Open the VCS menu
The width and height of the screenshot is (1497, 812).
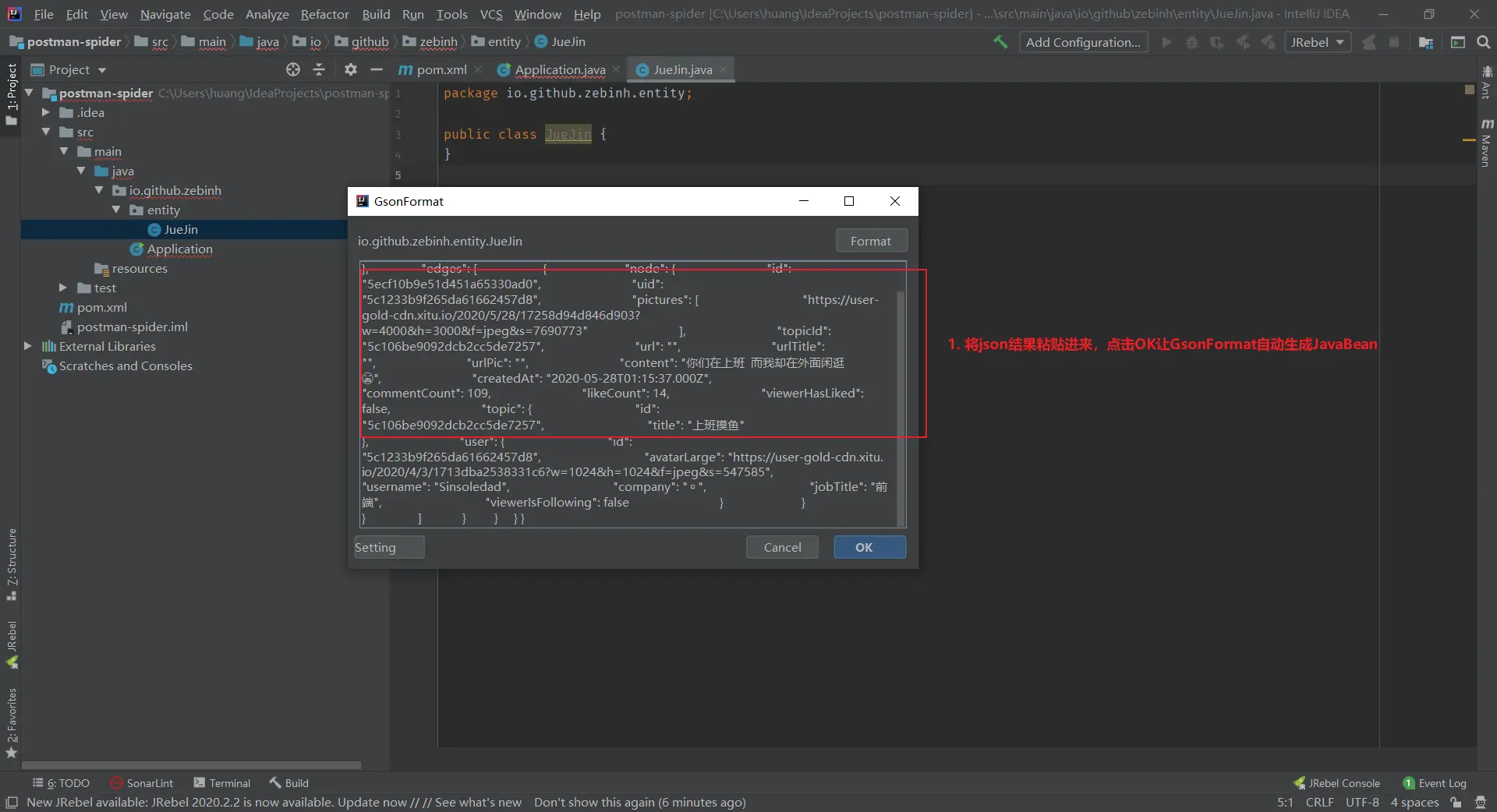pyautogui.click(x=491, y=14)
